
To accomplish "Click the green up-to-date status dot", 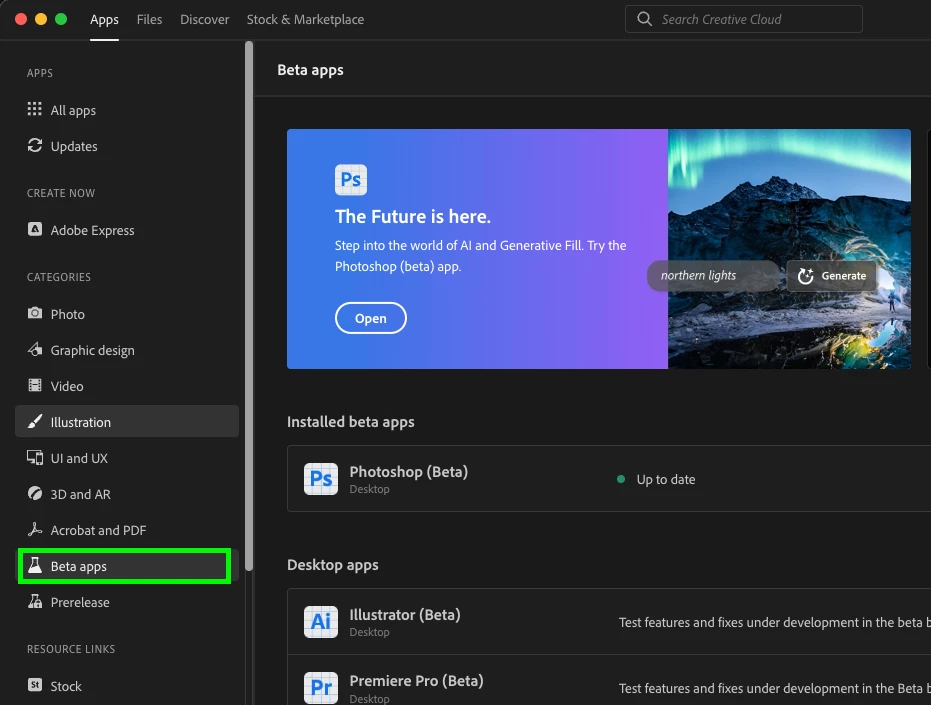I will click(x=621, y=479).
